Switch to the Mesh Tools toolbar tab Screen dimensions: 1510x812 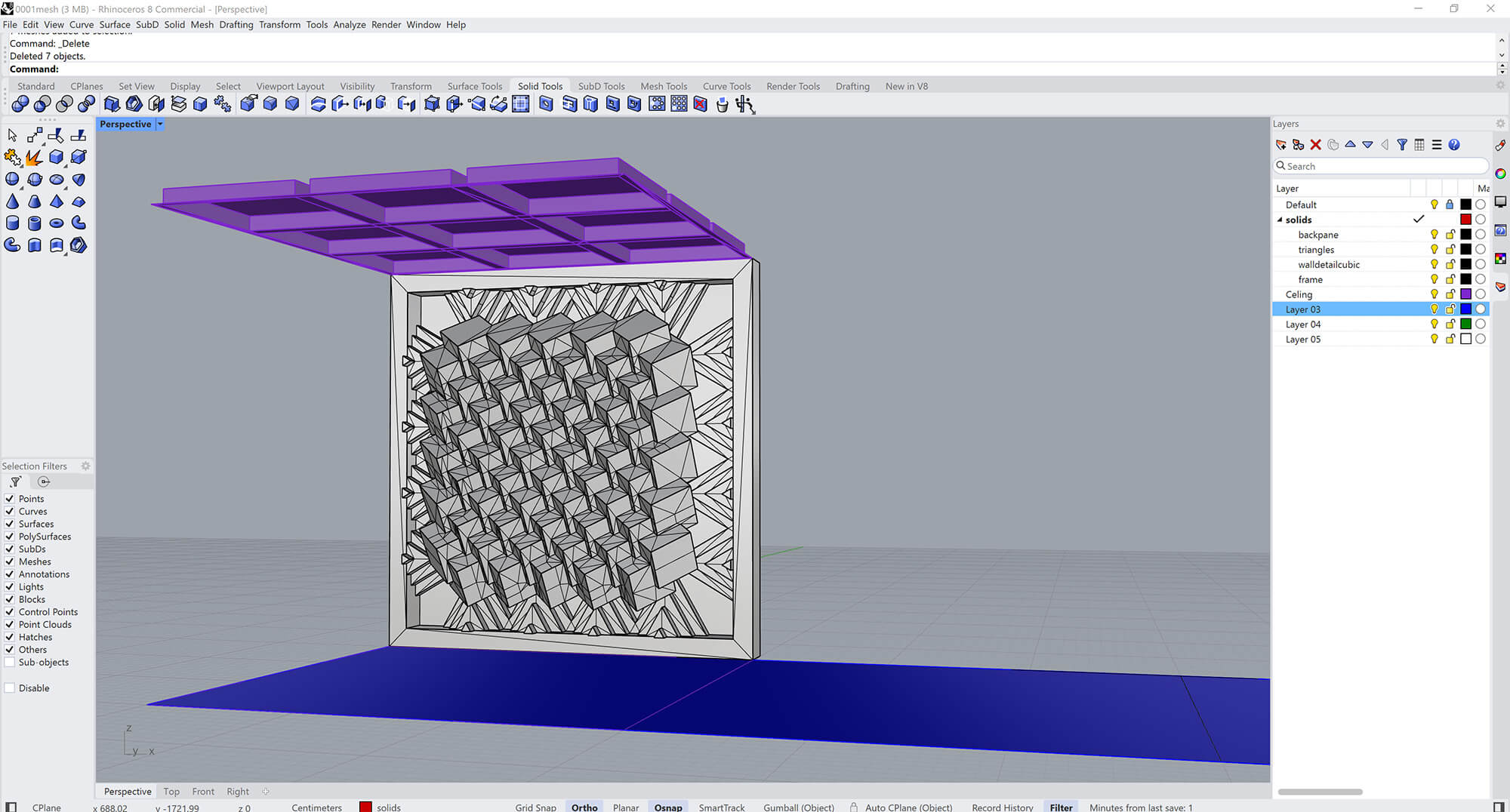tap(664, 86)
